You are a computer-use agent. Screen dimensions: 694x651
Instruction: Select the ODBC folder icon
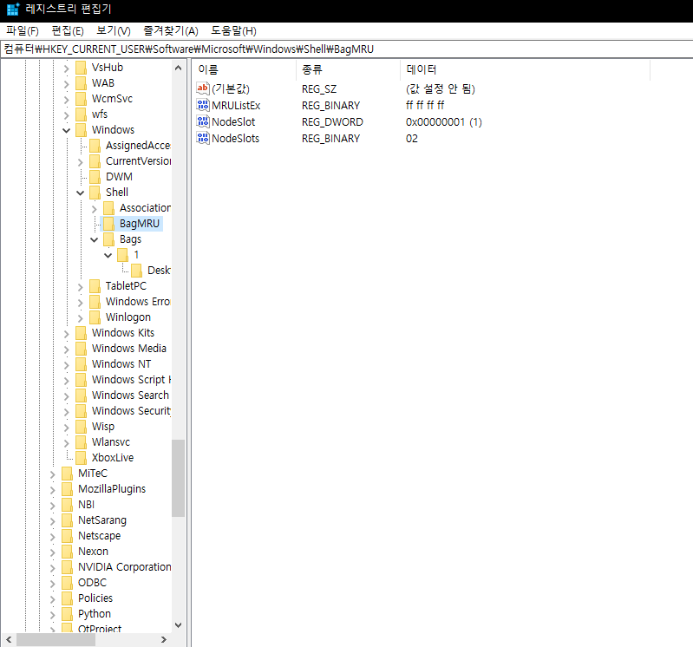click(67, 583)
